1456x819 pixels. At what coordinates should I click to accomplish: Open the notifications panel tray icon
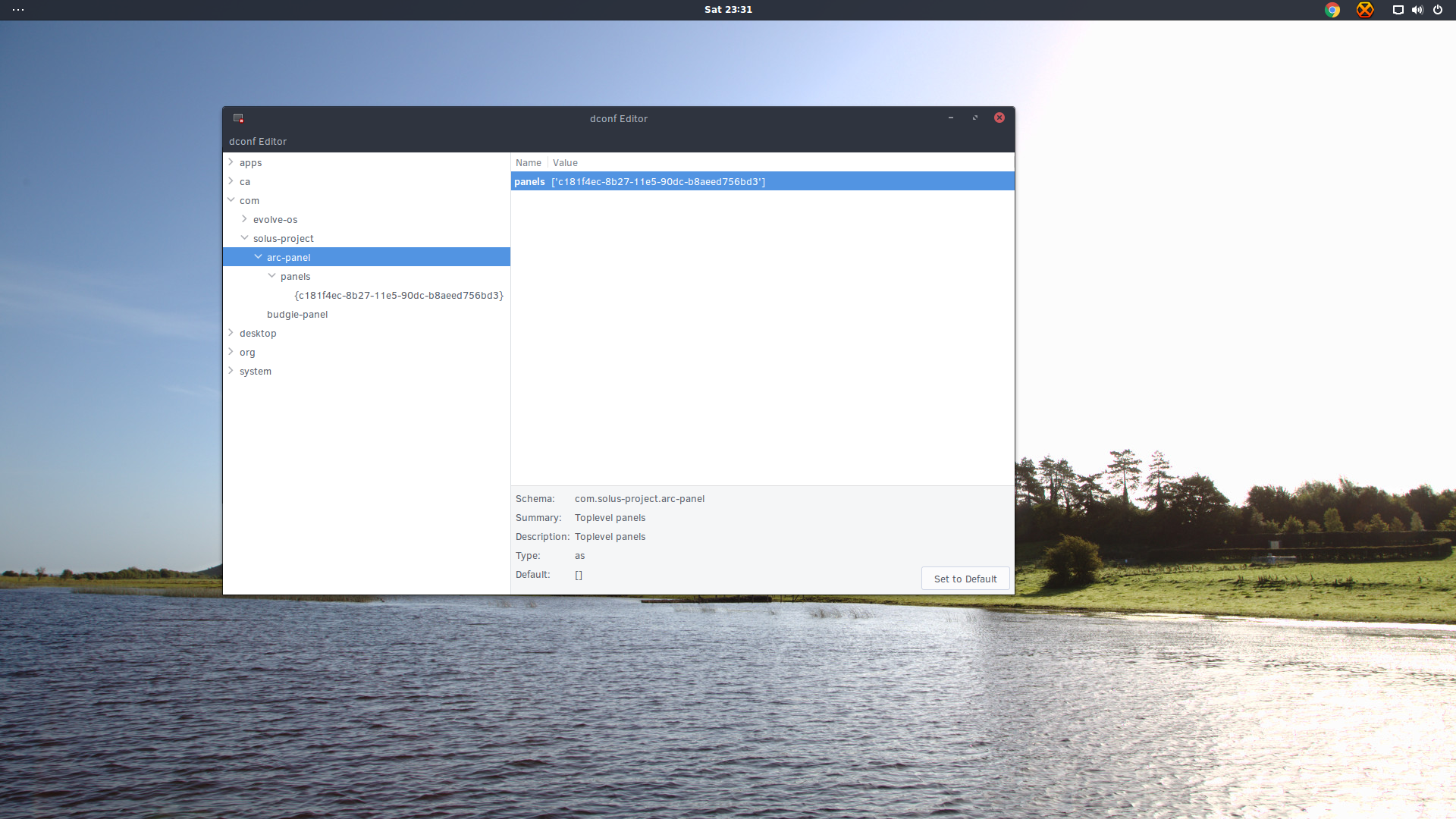click(1398, 10)
